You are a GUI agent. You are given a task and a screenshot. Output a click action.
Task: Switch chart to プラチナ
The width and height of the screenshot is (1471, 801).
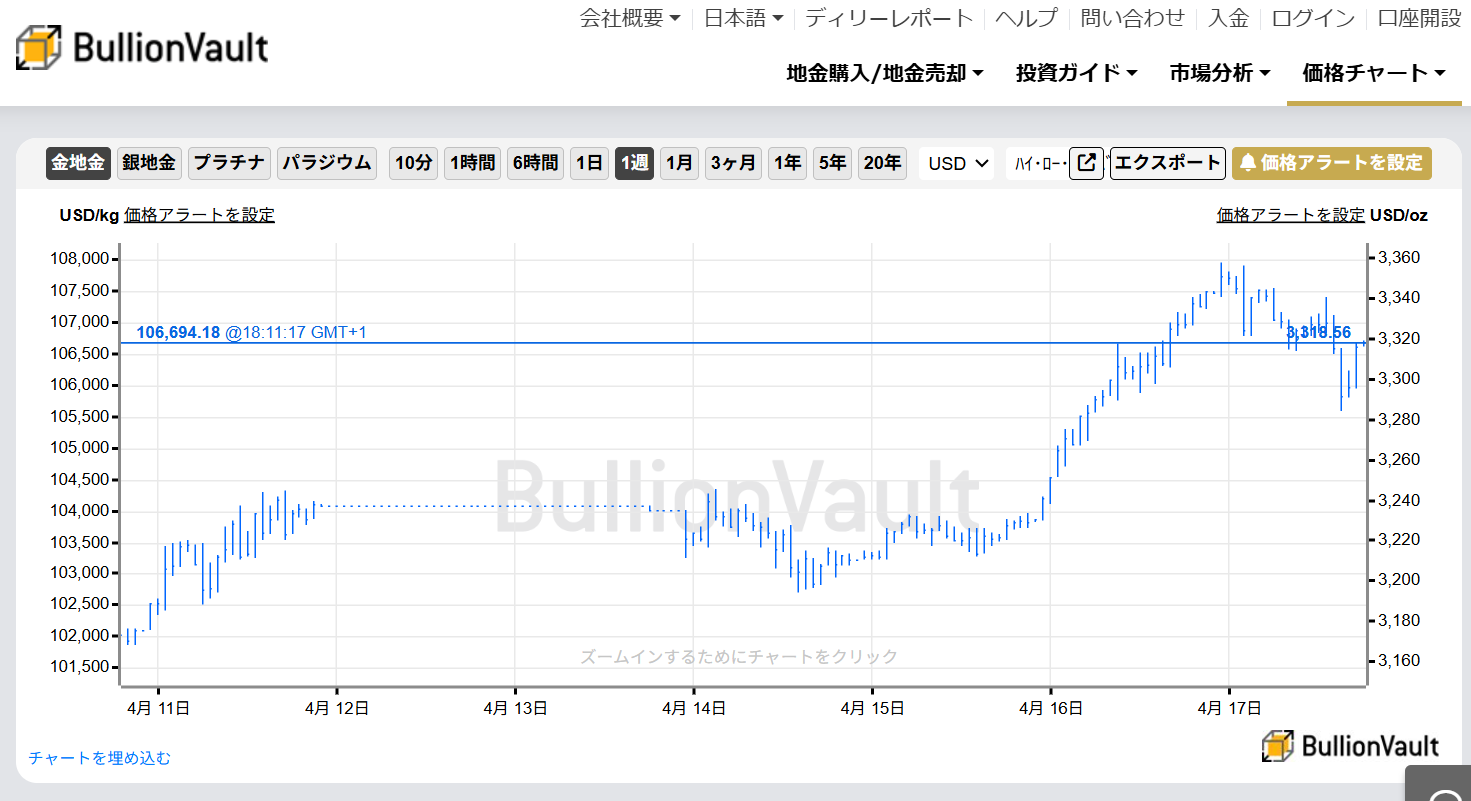[229, 163]
